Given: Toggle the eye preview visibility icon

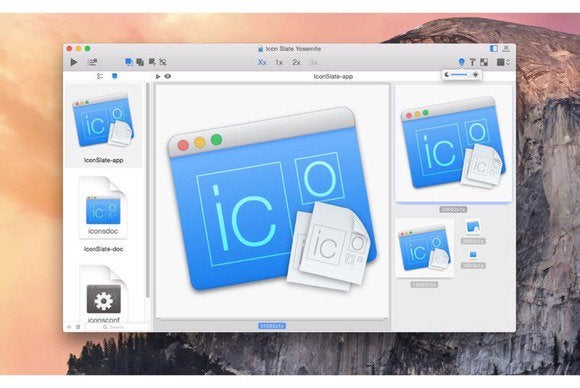Looking at the screenshot, I should (x=168, y=76).
